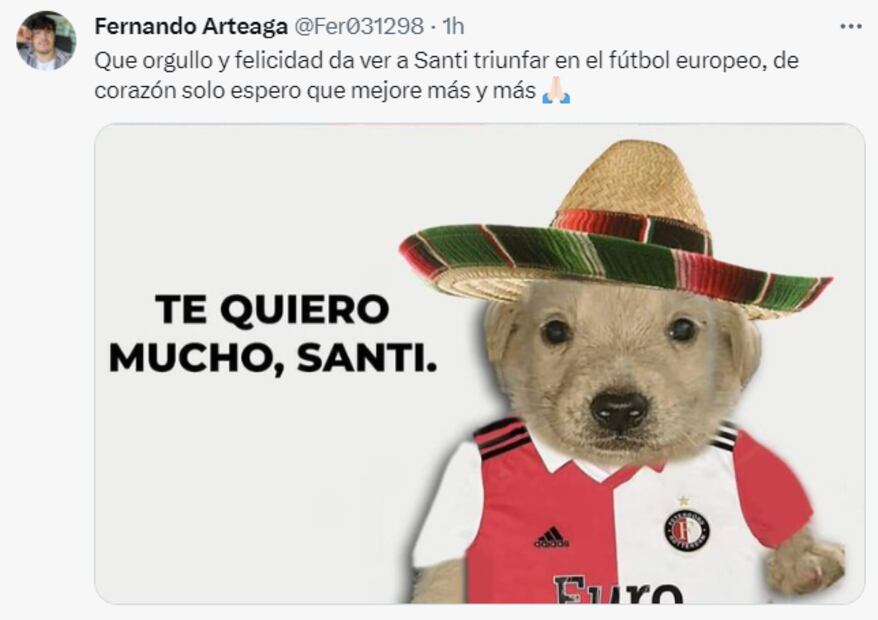This screenshot has width=878, height=620.
Task: Click the Feyenoord club crest on jersey
Action: point(686,530)
